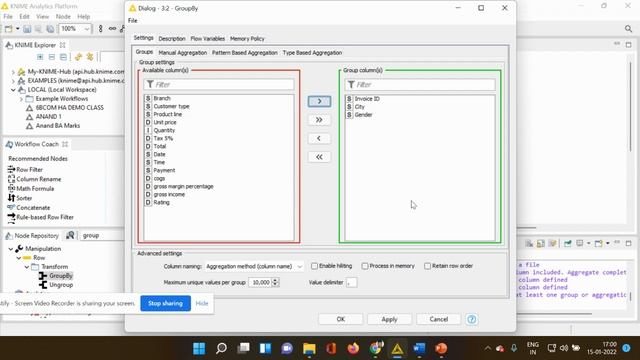
Task: Select Sorter recommended node
Action: point(24,198)
